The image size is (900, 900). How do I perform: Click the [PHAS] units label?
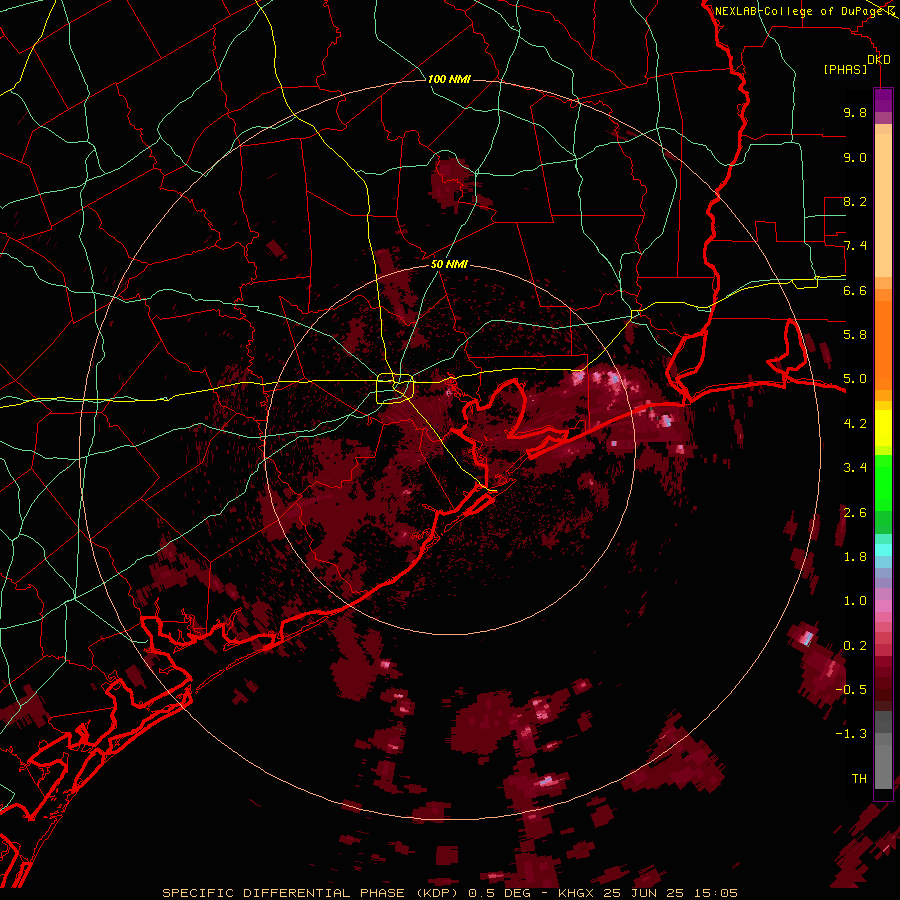pyautogui.click(x=845, y=70)
